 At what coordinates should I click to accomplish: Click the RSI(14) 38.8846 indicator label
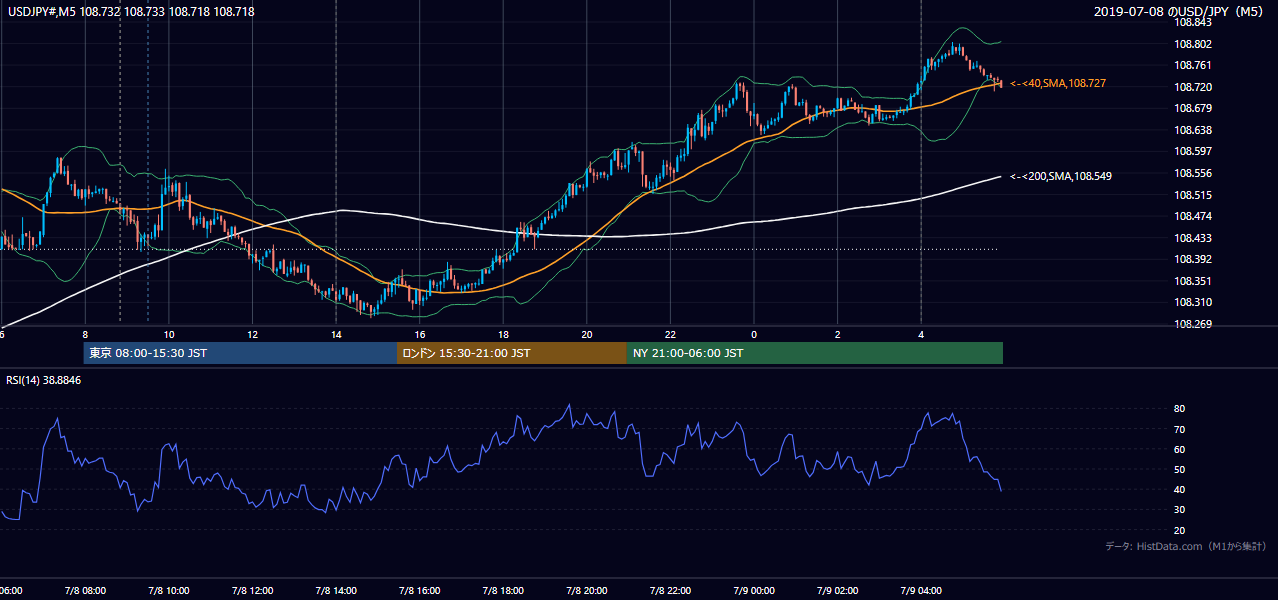44,380
